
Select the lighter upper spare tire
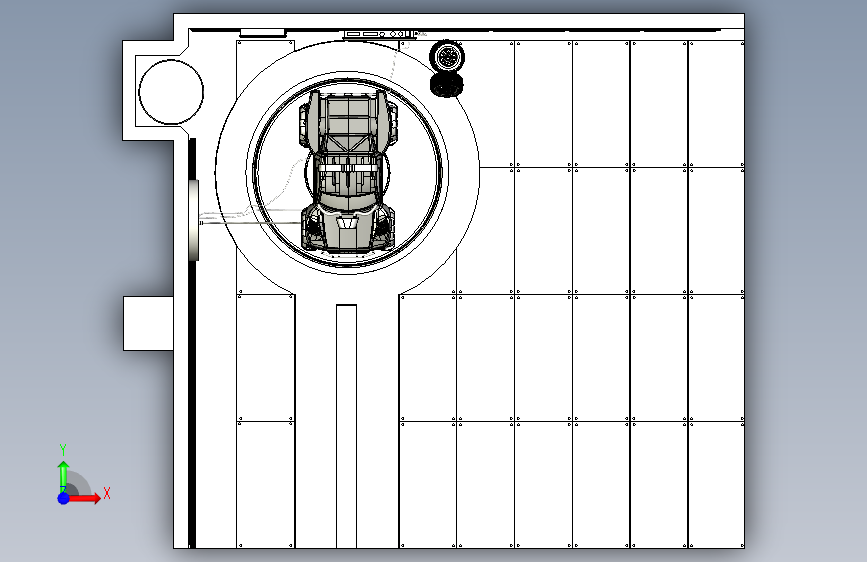447,56
